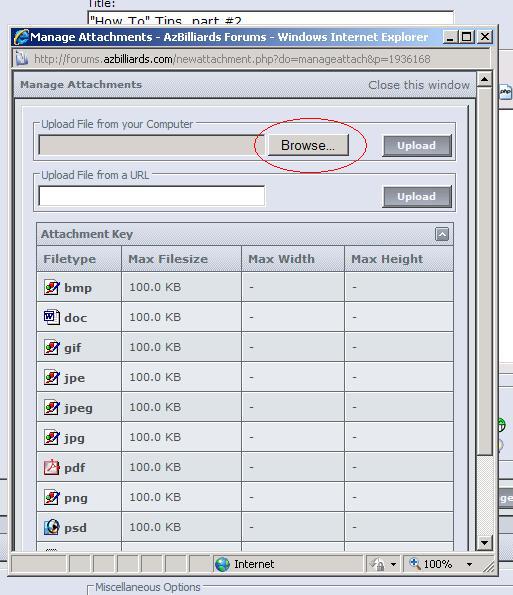Click the address bar URL text

click(232, 59)
